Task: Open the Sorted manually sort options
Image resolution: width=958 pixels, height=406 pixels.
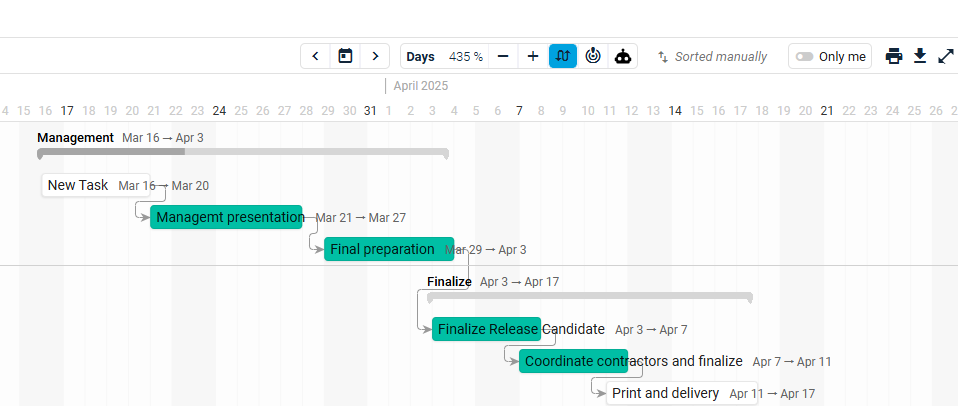Action: (712, 57)
